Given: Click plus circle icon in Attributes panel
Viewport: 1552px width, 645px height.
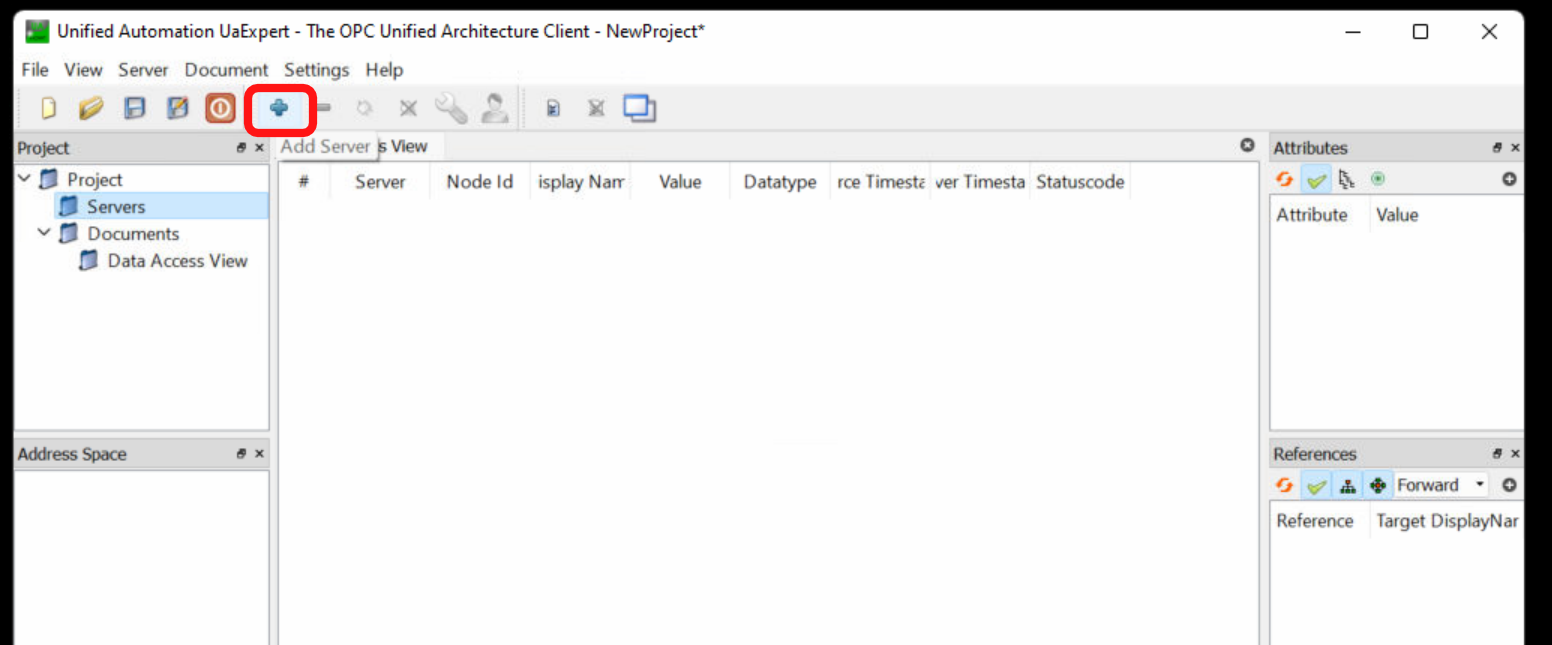Looking at the screenshot, I should click(x=1509, y=180).
